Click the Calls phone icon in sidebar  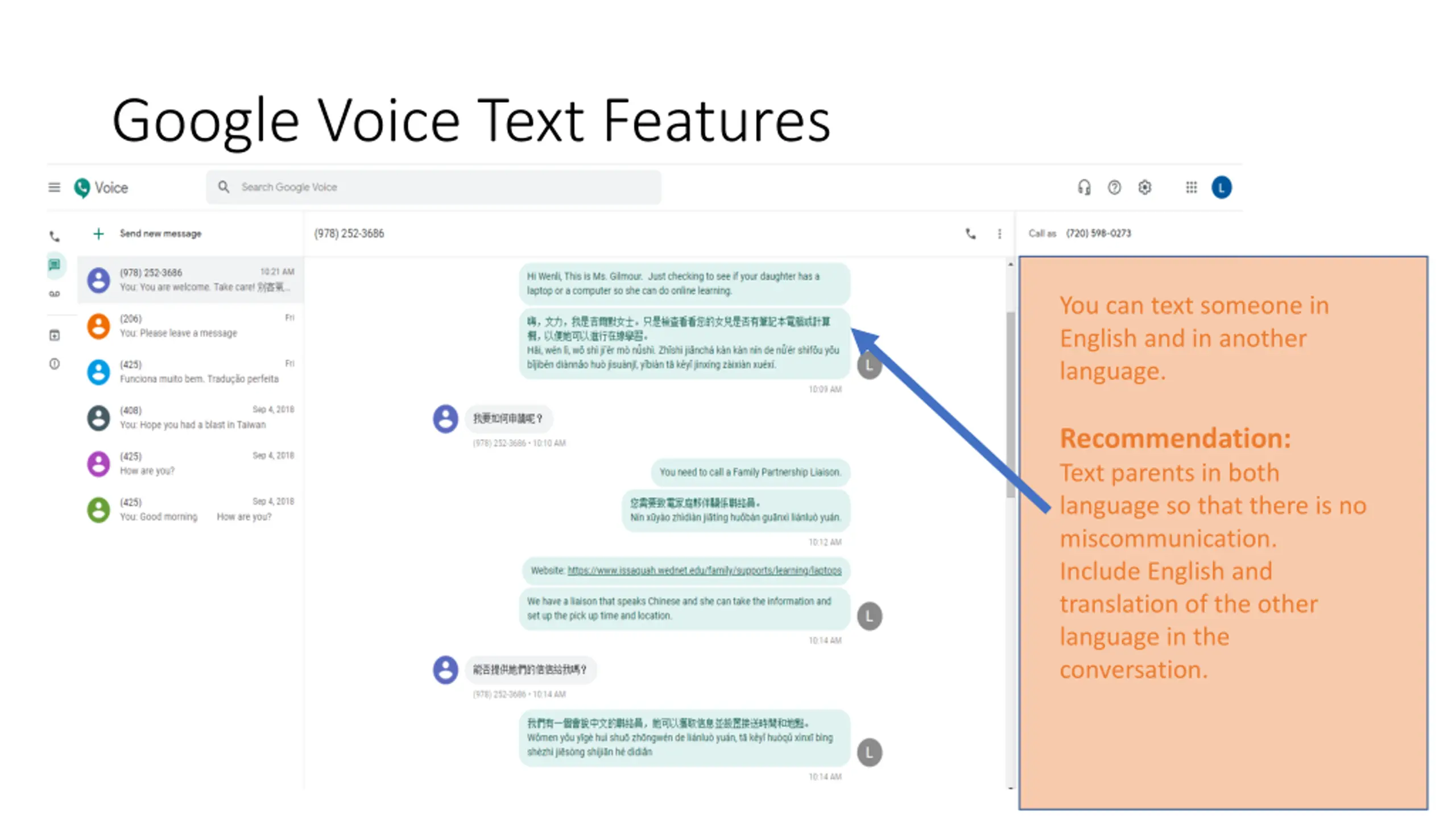(x=55, y=236)
